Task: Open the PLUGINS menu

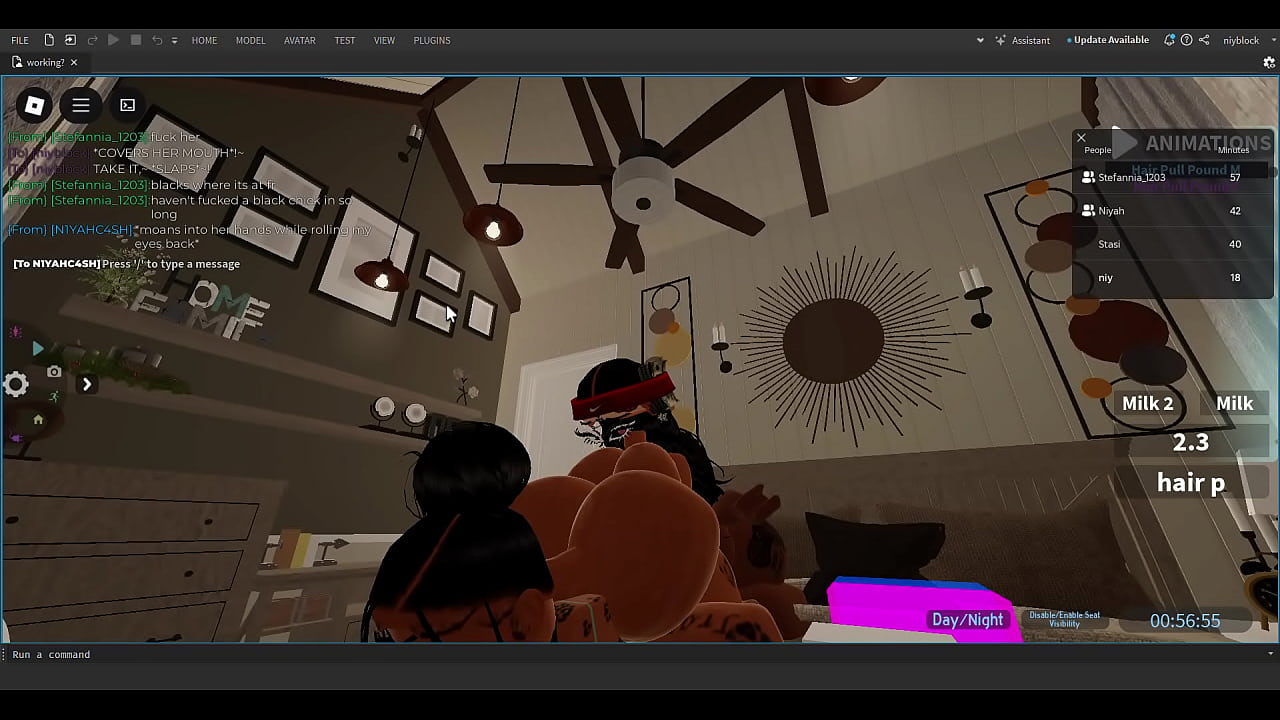Action: 432,40
